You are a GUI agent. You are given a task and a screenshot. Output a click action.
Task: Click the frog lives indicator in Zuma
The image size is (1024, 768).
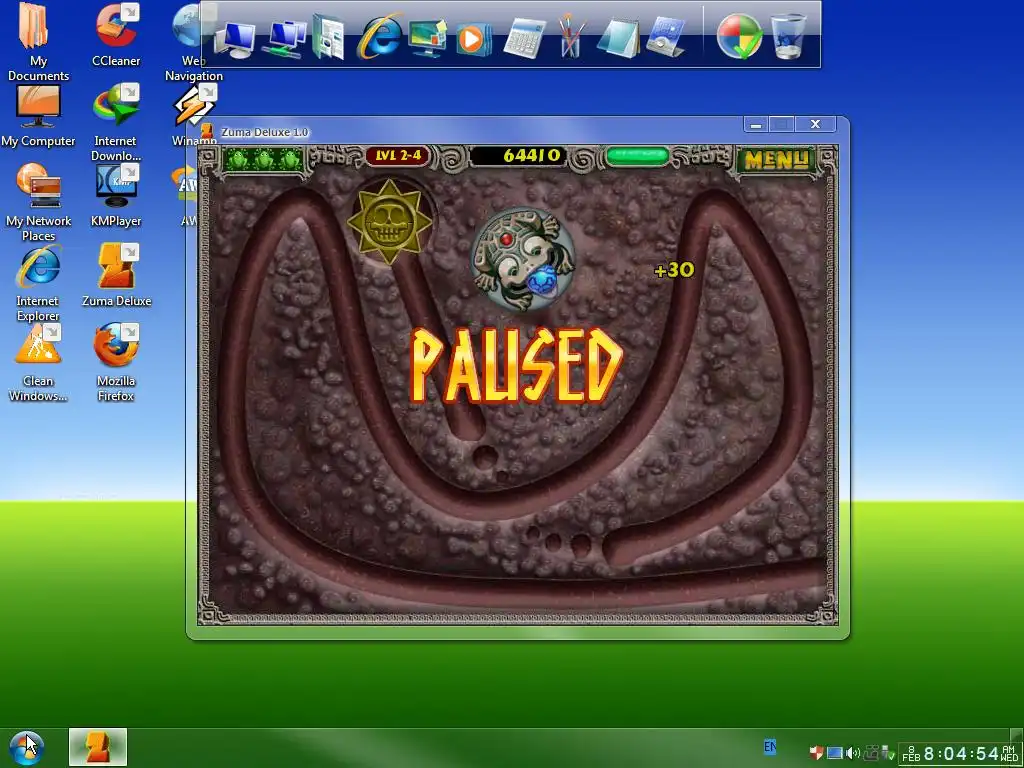(x=264, y=159)
